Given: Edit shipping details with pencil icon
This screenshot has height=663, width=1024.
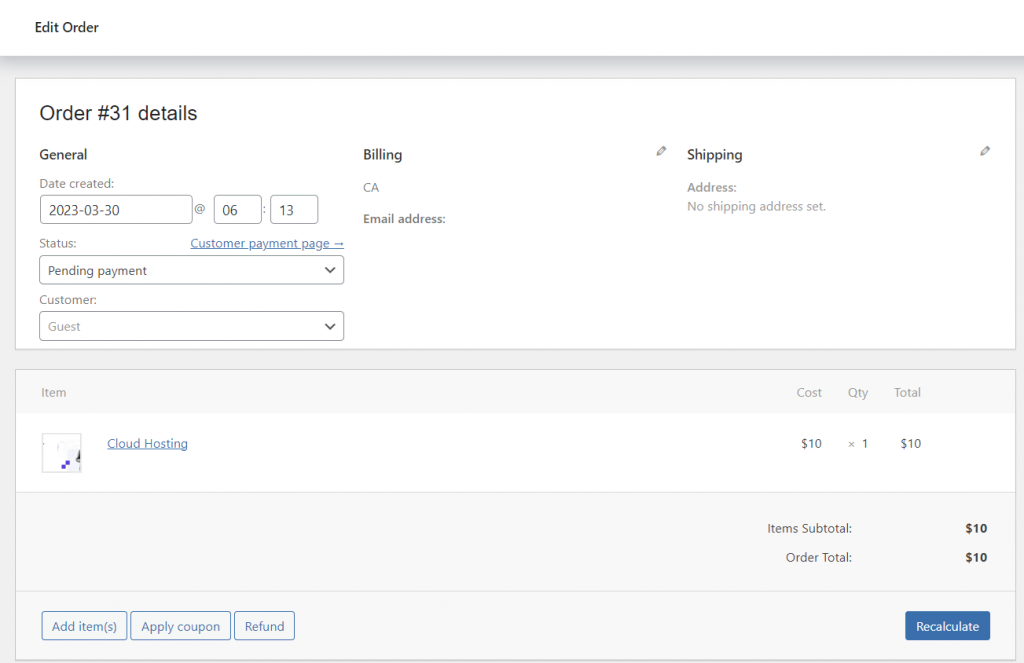Looking at the screenshot, I should pos(985,152).
